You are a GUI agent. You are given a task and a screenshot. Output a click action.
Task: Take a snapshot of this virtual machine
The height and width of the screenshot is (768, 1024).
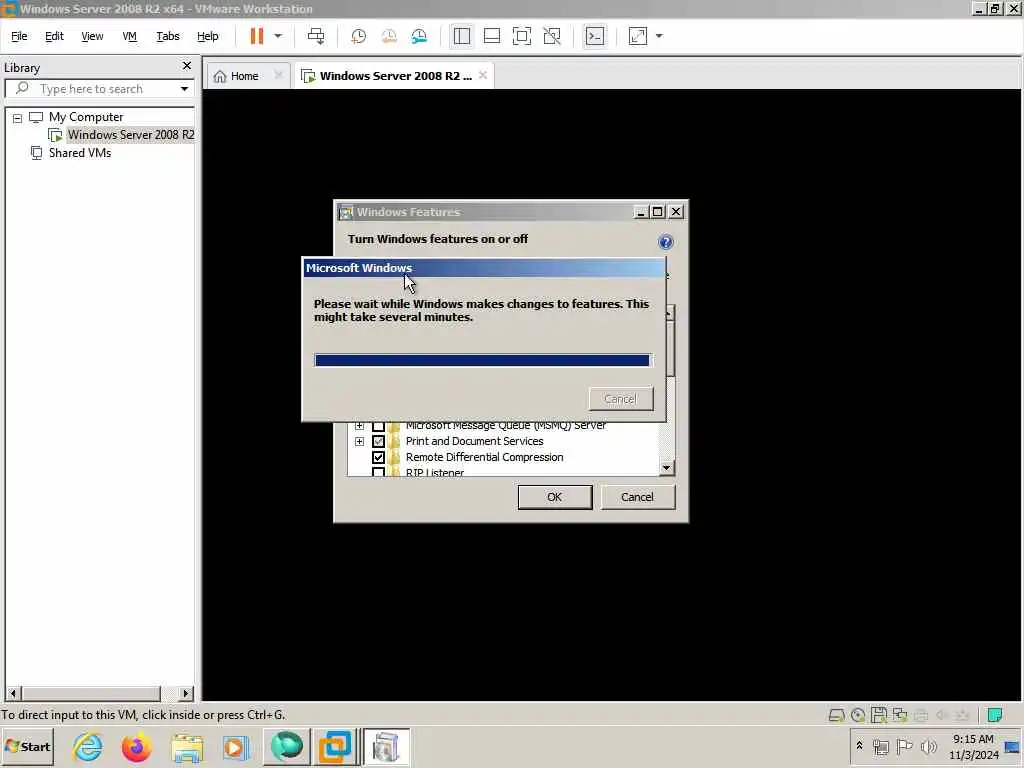point(359,36)
